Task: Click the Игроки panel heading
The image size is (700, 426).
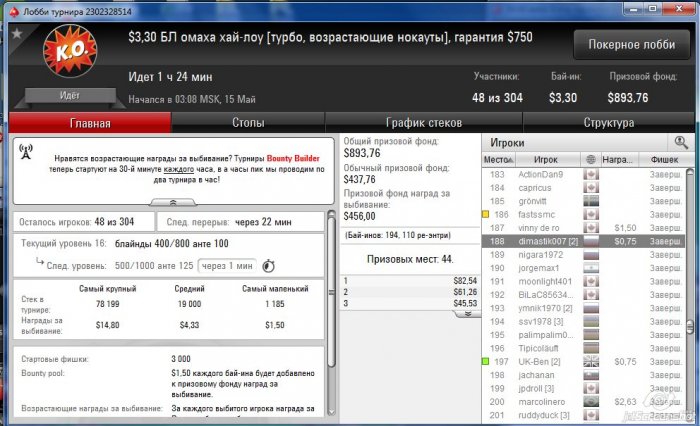Action: point(507,143)
